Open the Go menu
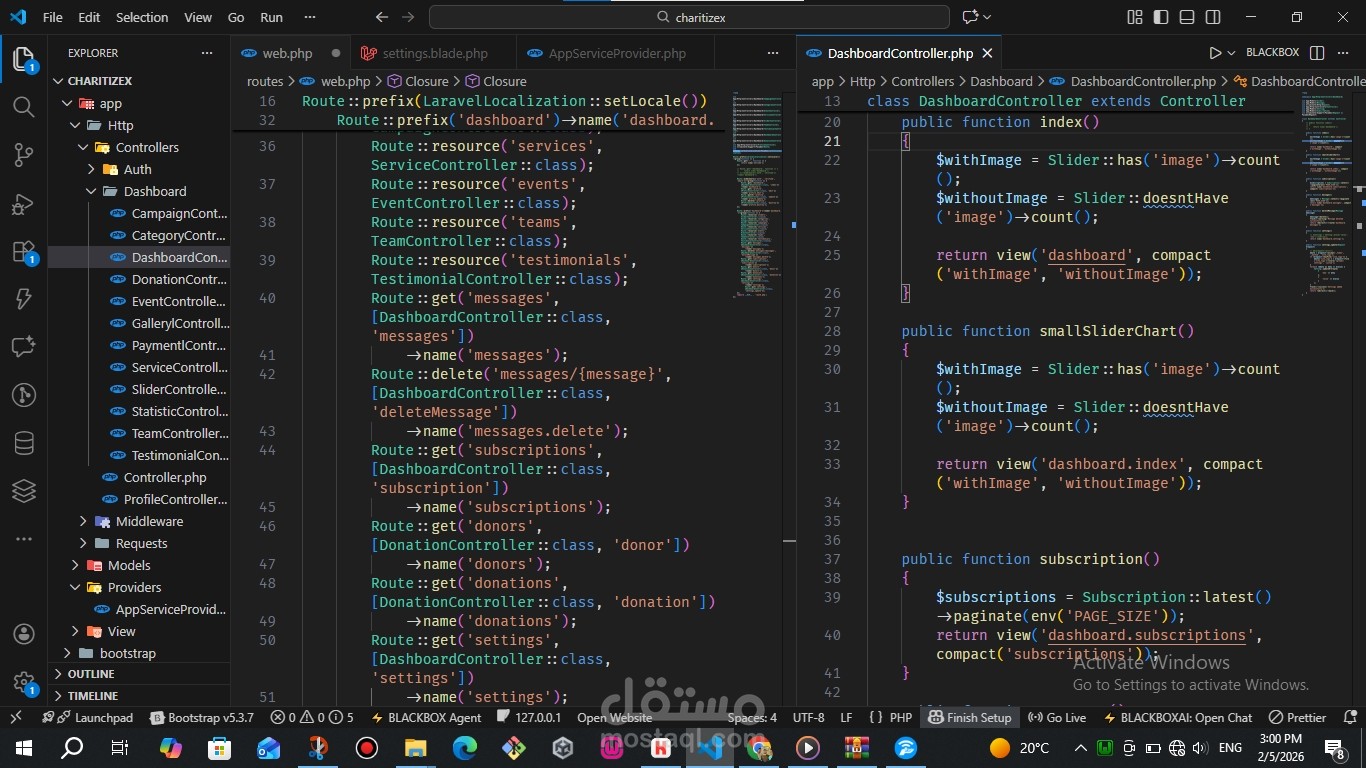 pos(236,17)
